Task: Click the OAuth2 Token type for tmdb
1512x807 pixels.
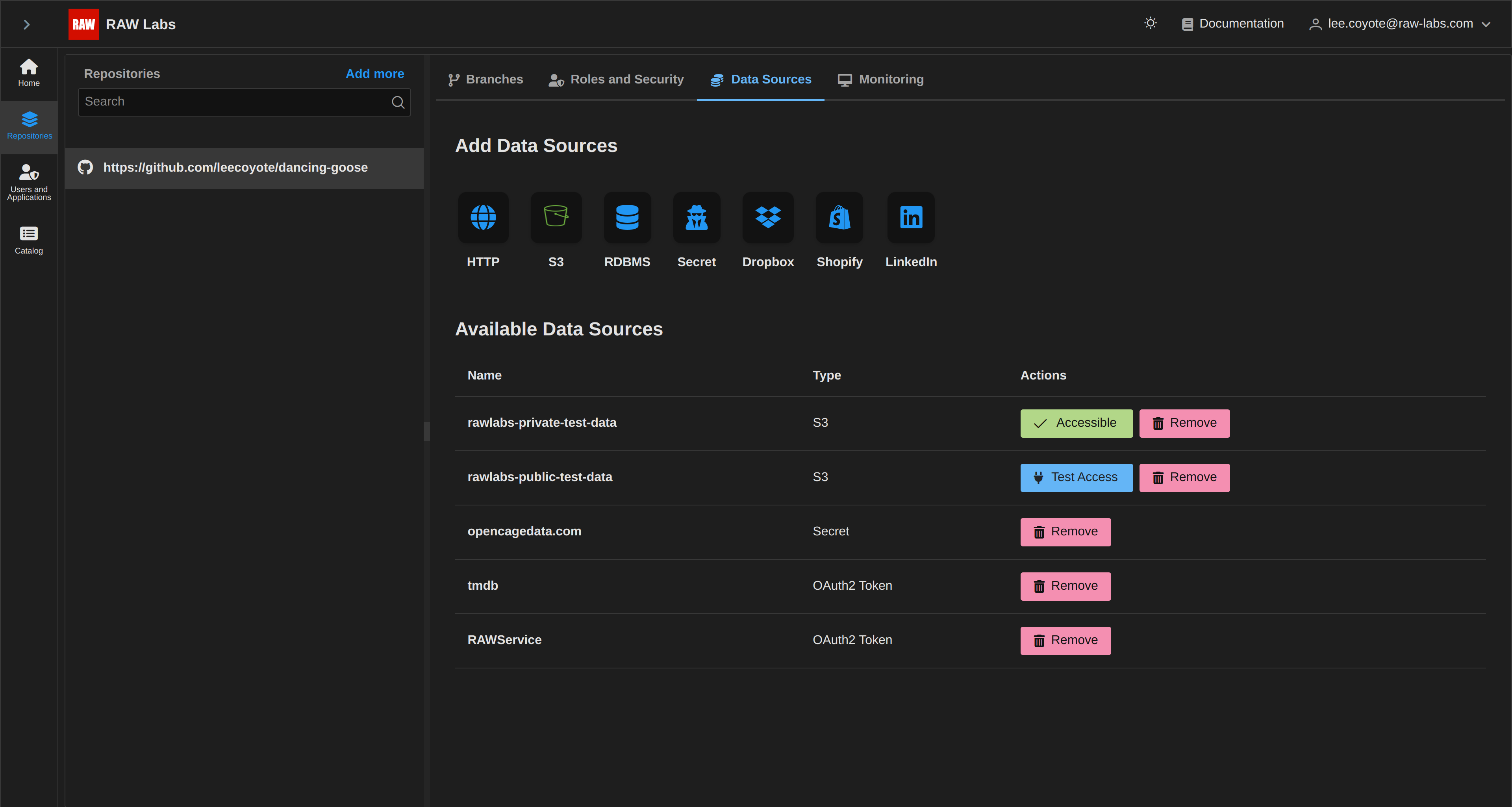Action: point(852,586)
